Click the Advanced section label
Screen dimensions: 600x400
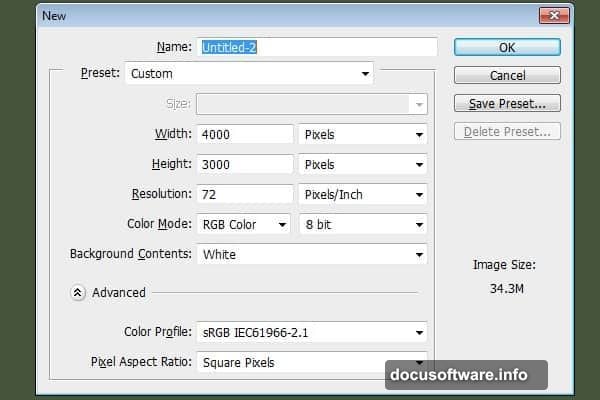click(x=119, y=293)
